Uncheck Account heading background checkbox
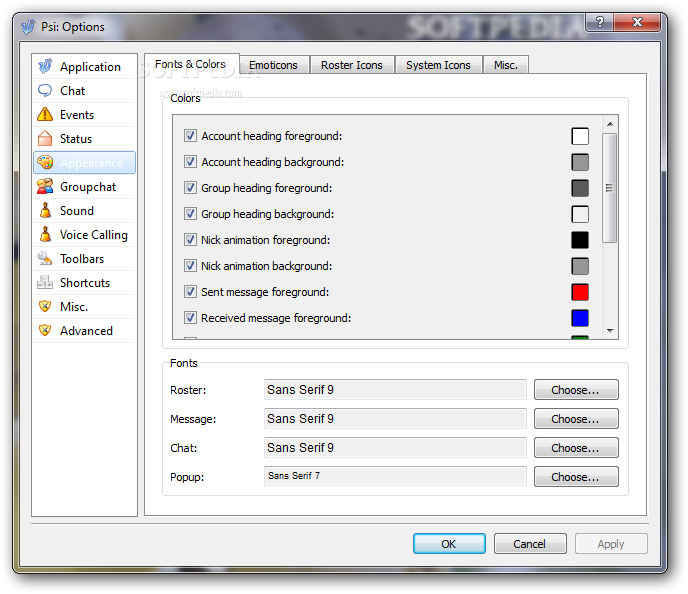The image size is (688, 594). tap(190, 161)
